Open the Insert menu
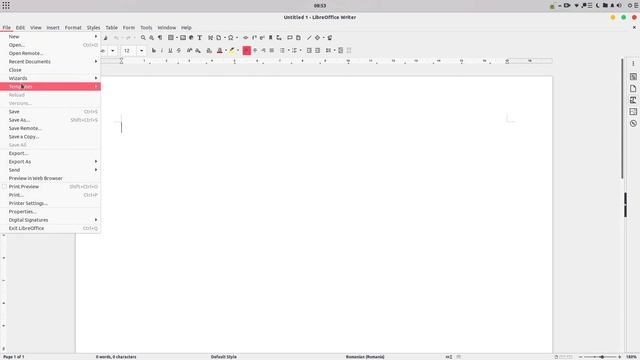 tap(53, 27)
